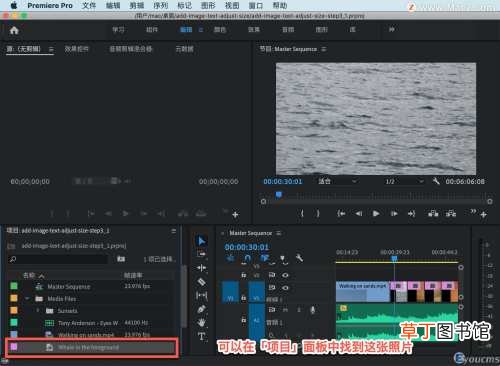
Task: Click the Lift button in Program monitor
Action: tap(433, 213)
